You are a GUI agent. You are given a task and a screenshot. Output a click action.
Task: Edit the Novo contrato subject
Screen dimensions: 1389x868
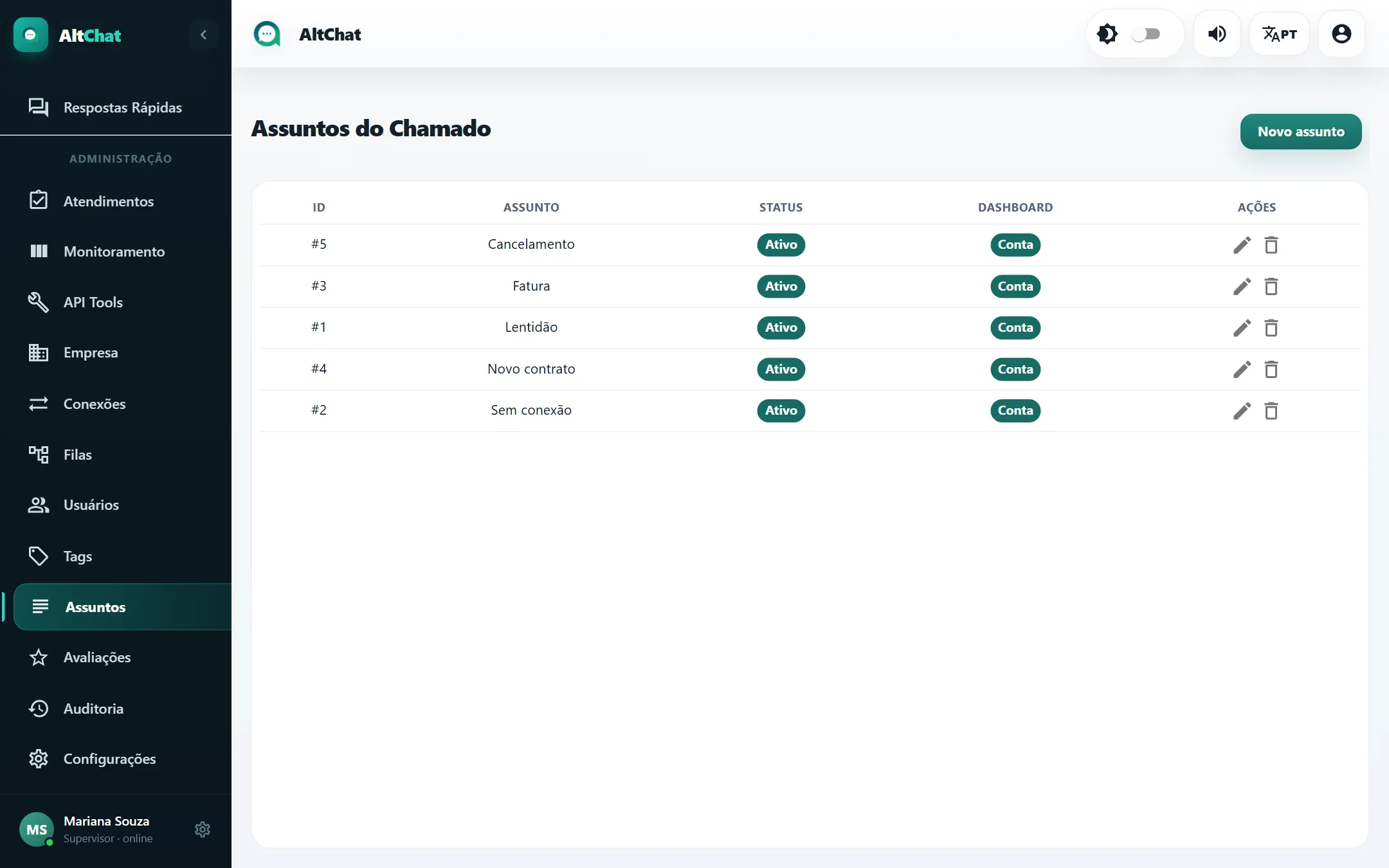click(x=1242, y=369)
